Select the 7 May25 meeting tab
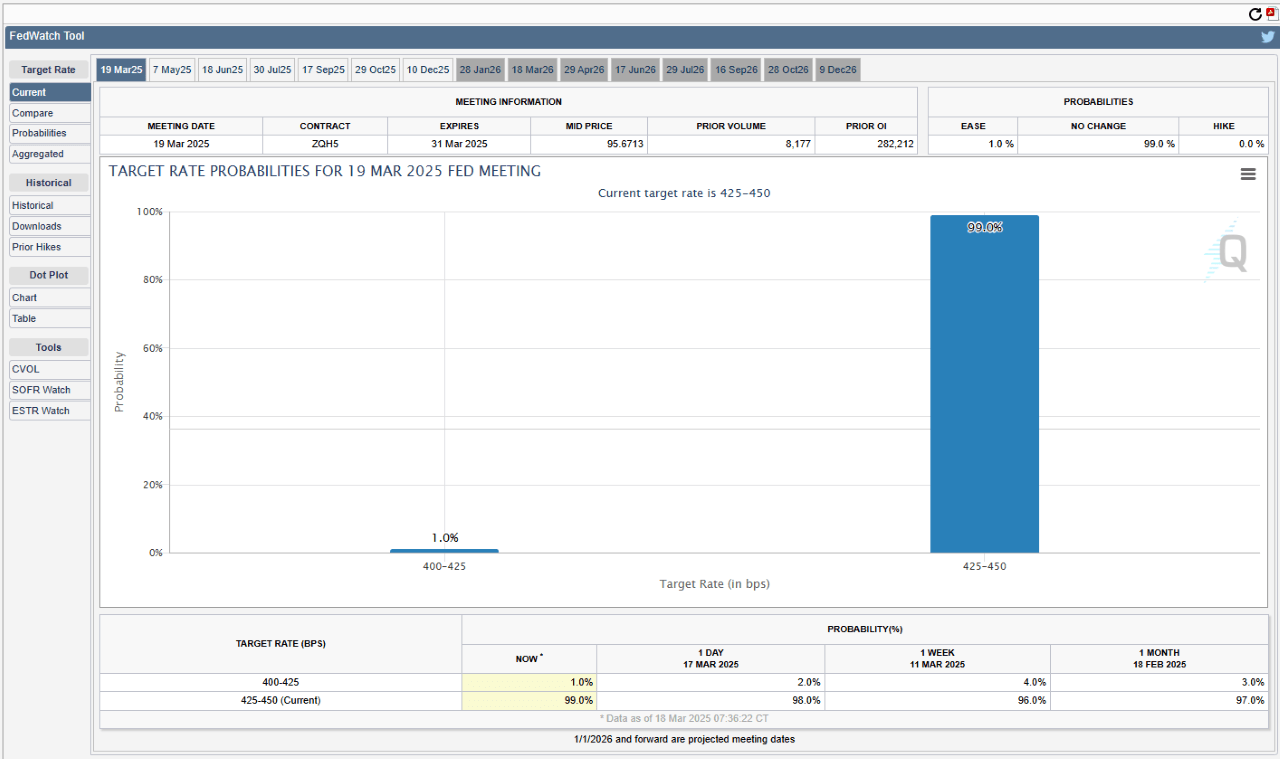 [172, 70]
